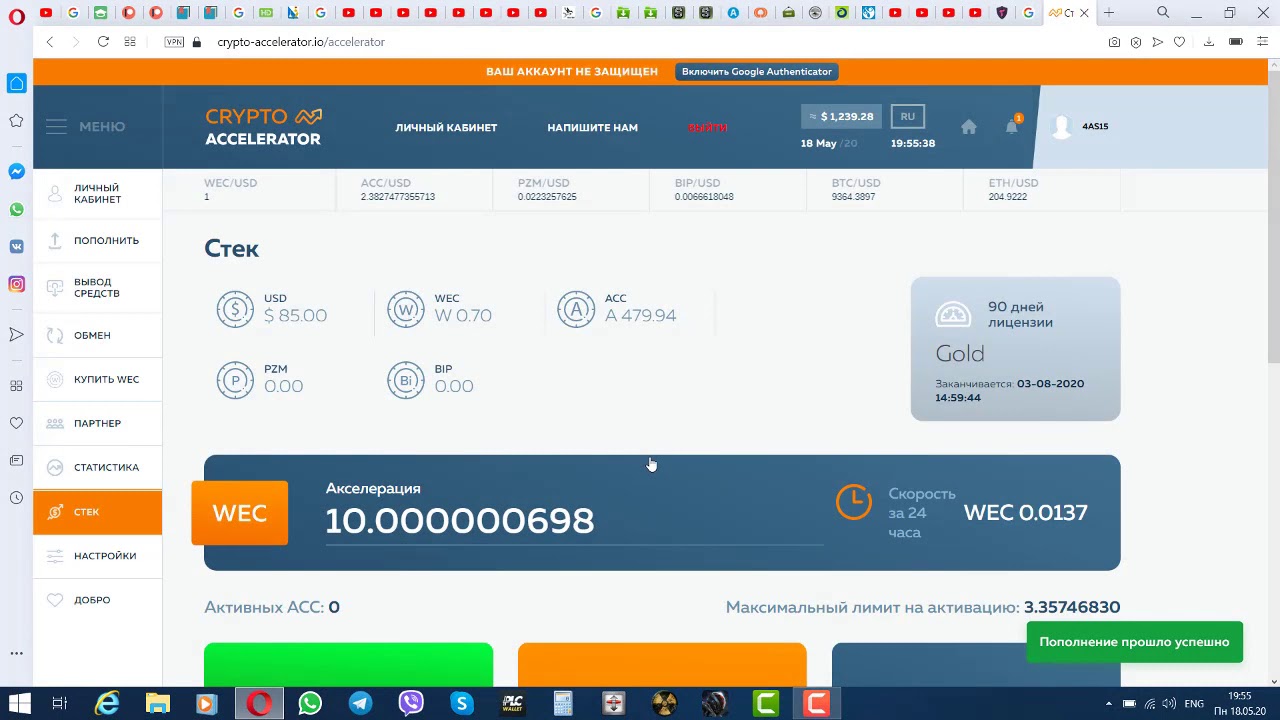Open Opera sidebar VK icon

(x=16, y=246)
